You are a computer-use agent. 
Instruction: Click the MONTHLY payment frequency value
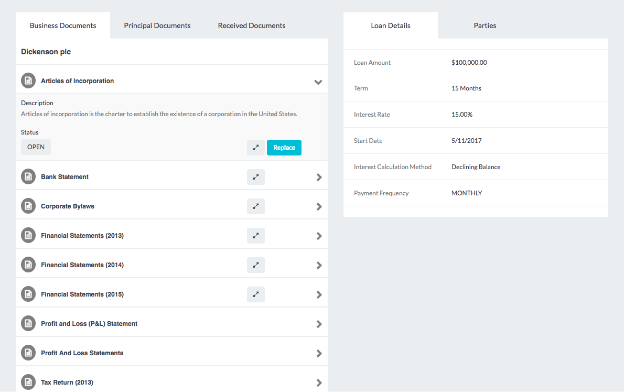pyautogui.click(x=467, y=193)
